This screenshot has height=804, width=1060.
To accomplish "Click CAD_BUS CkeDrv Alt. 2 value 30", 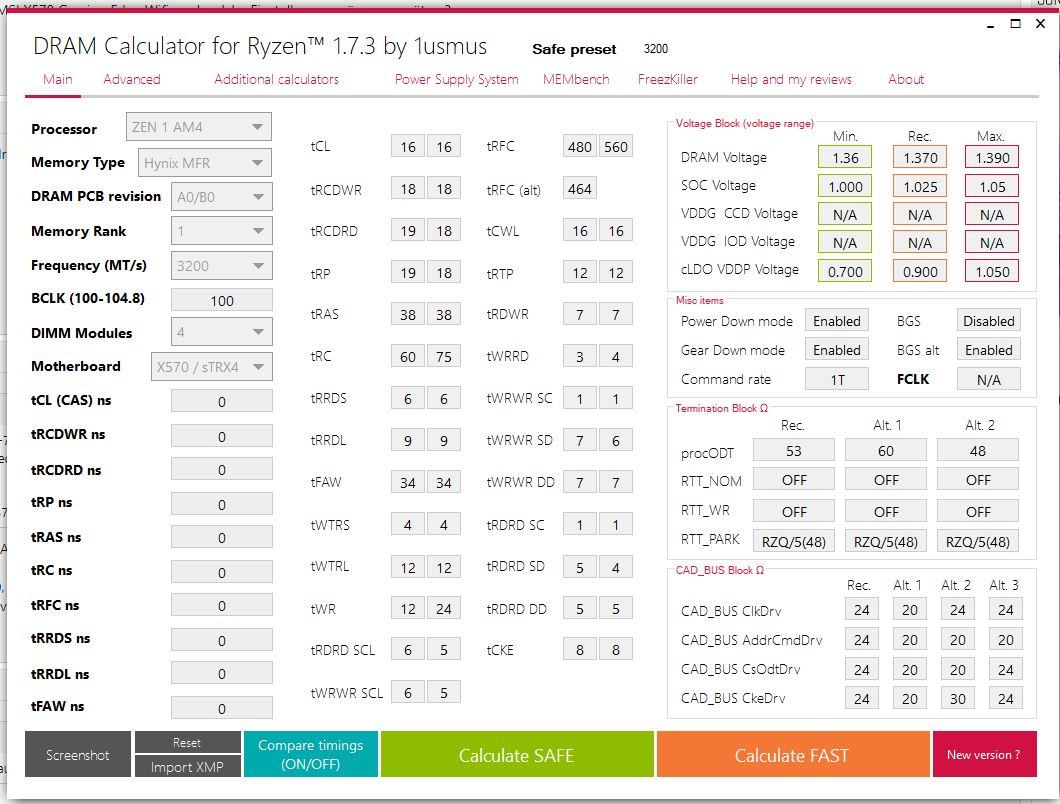I will coord(958,698).
